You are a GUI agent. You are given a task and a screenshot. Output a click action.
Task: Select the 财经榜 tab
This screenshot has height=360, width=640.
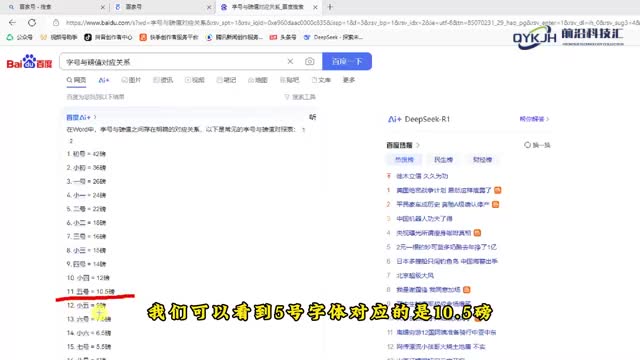point(482,160)
